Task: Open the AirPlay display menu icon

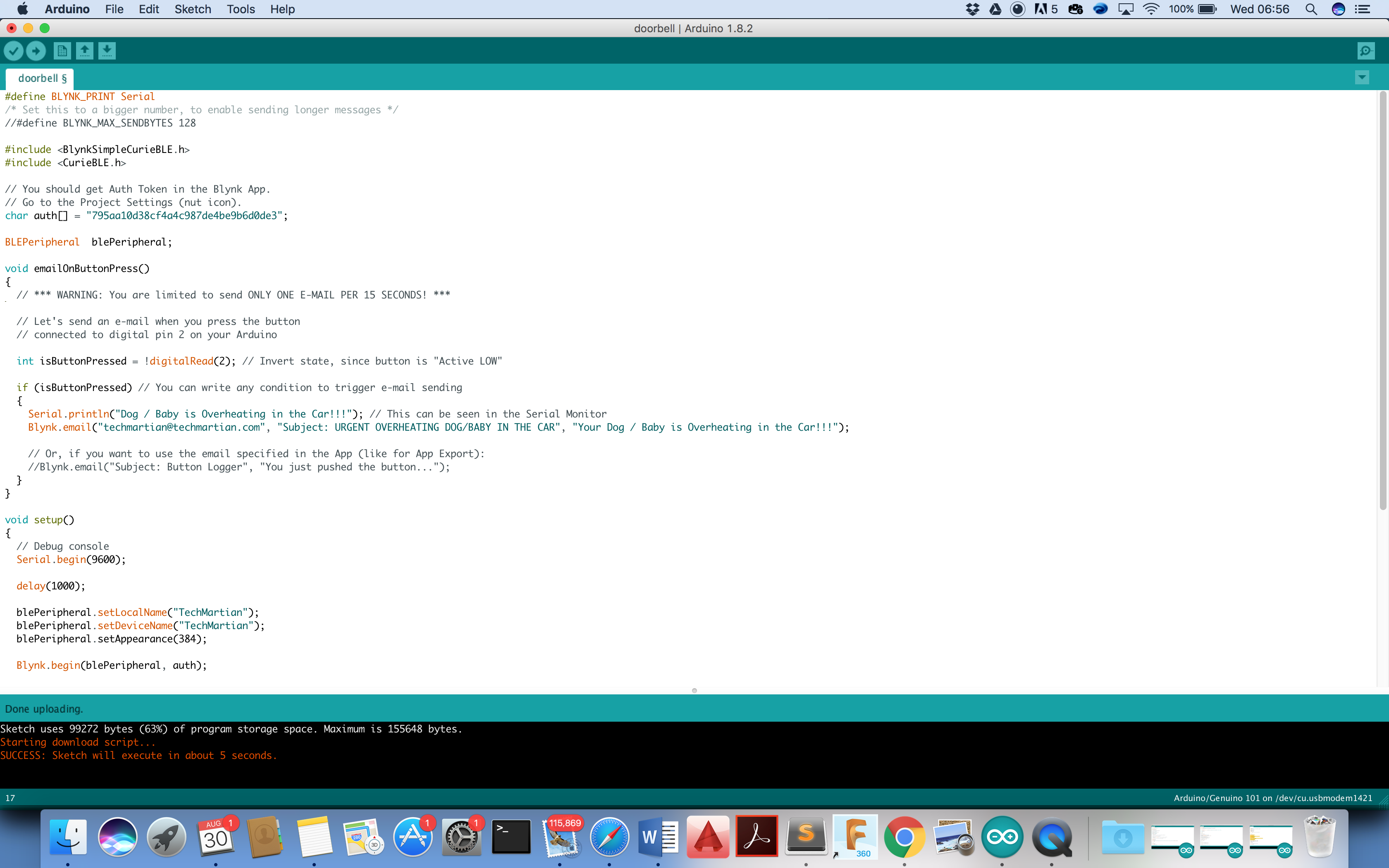Action: (x=1126, y=9)
